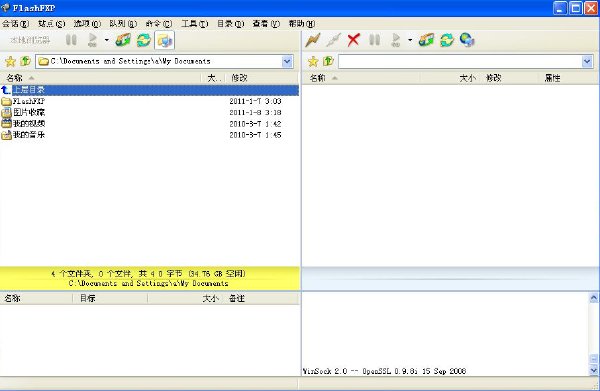Click the 图片收藏 folder icon

click(7, 112)
